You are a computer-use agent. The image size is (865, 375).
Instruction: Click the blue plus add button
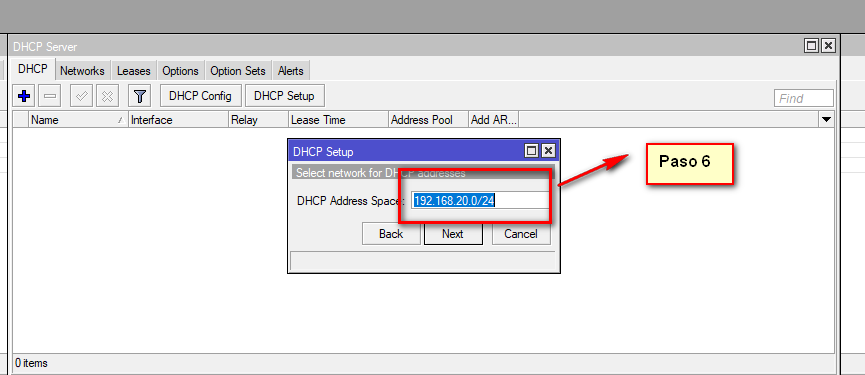[24, 97]
